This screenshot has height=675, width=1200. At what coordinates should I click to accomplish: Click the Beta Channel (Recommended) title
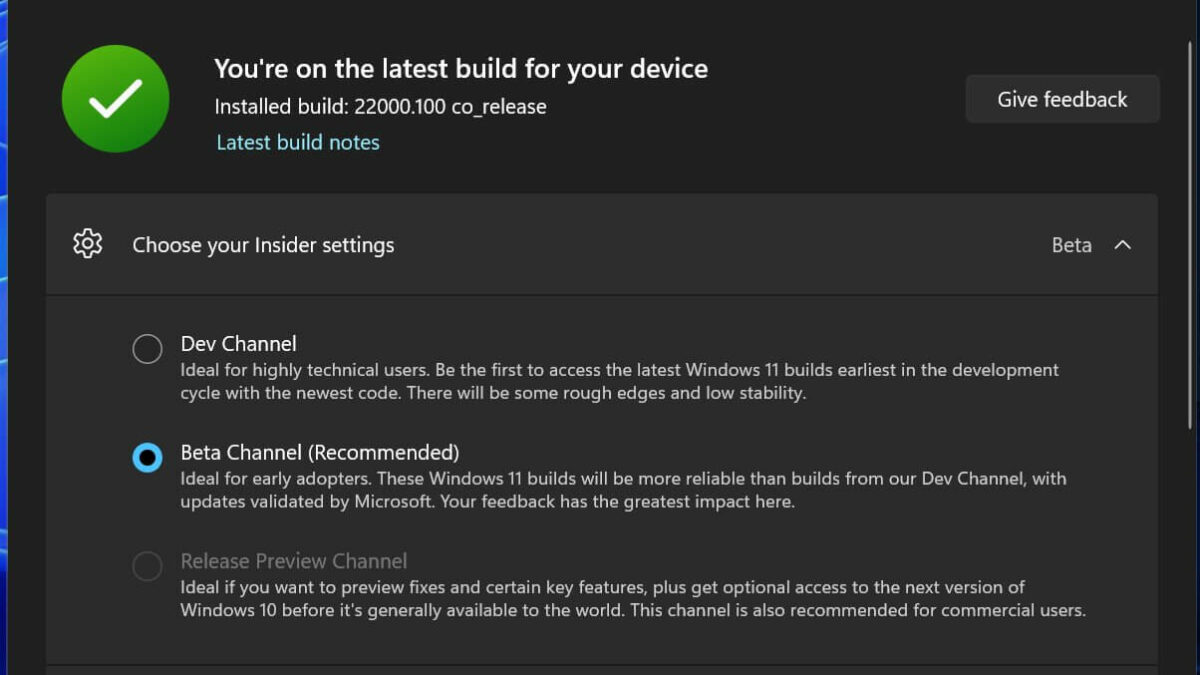click(319, 453)
